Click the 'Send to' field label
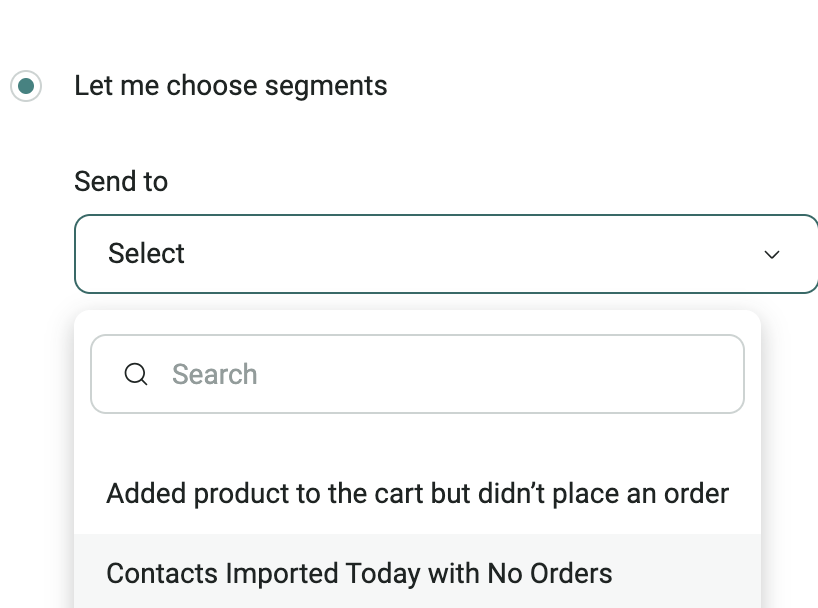This screenshot has height=608, width=818. coord(121,182)
